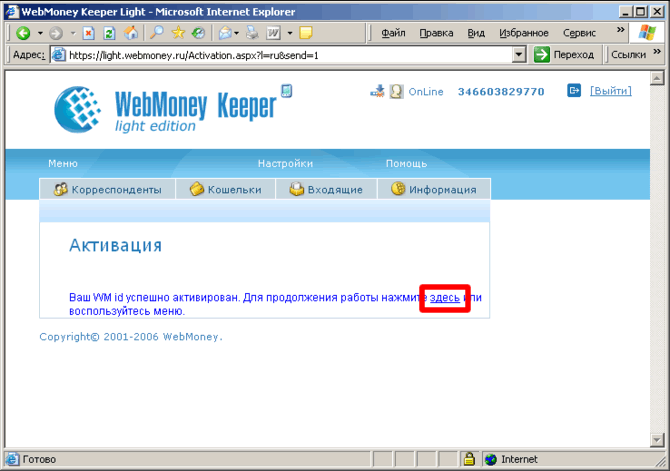
Task: Open the Вид menu
Action: tap(476, 33)
